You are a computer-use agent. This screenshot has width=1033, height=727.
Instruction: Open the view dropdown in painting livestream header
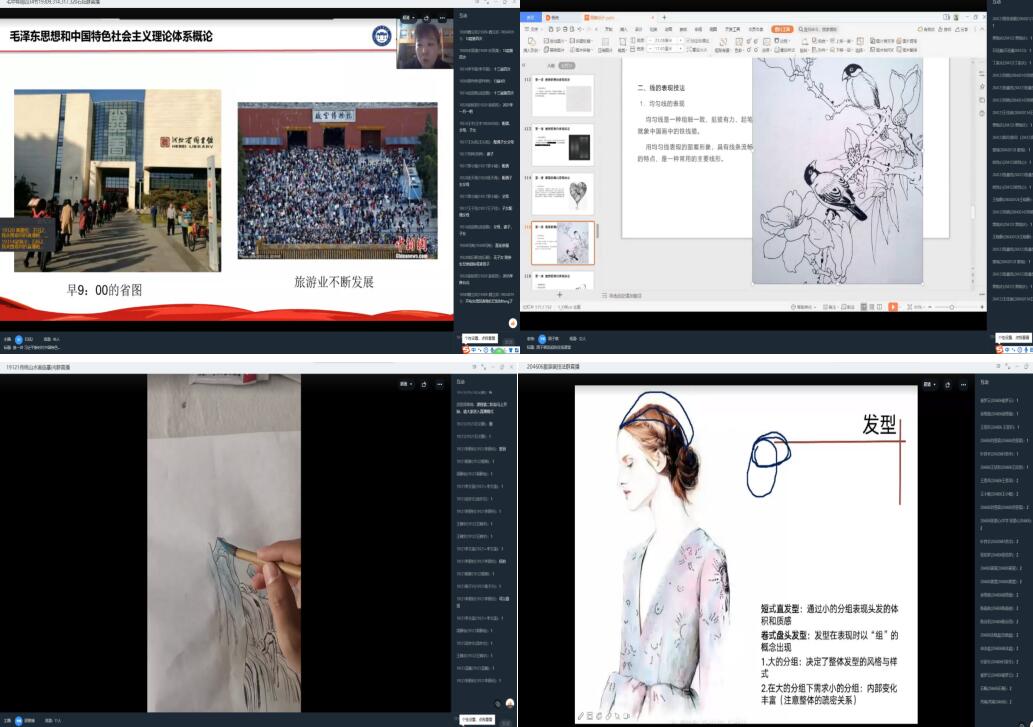pyautogui.click(x=405, y=384)
